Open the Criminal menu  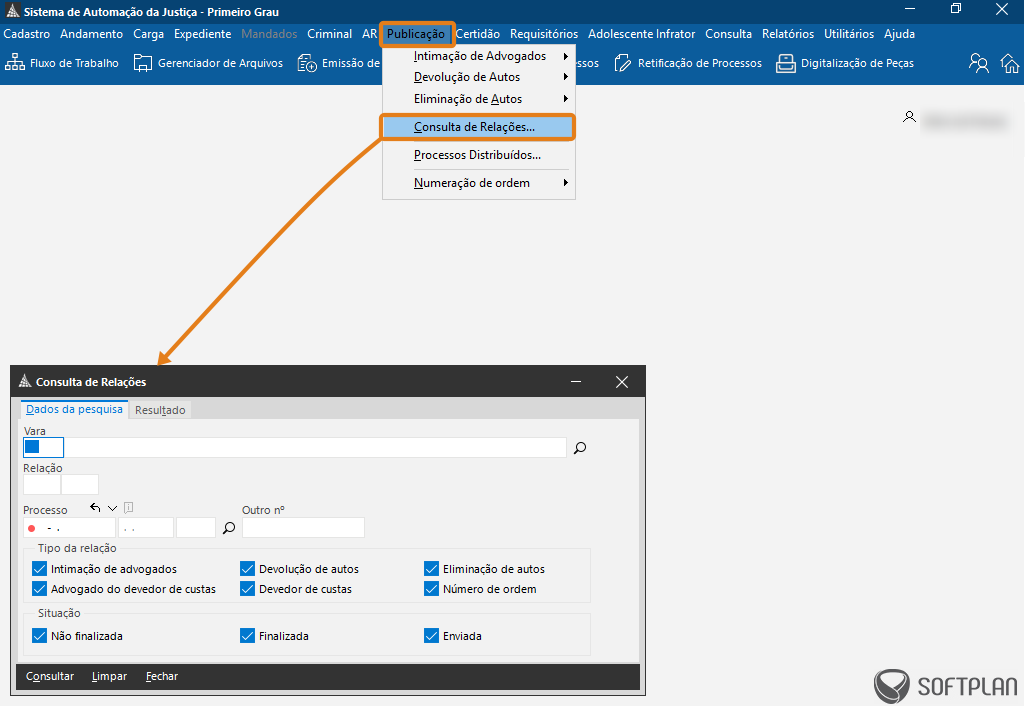pos(329,34)
